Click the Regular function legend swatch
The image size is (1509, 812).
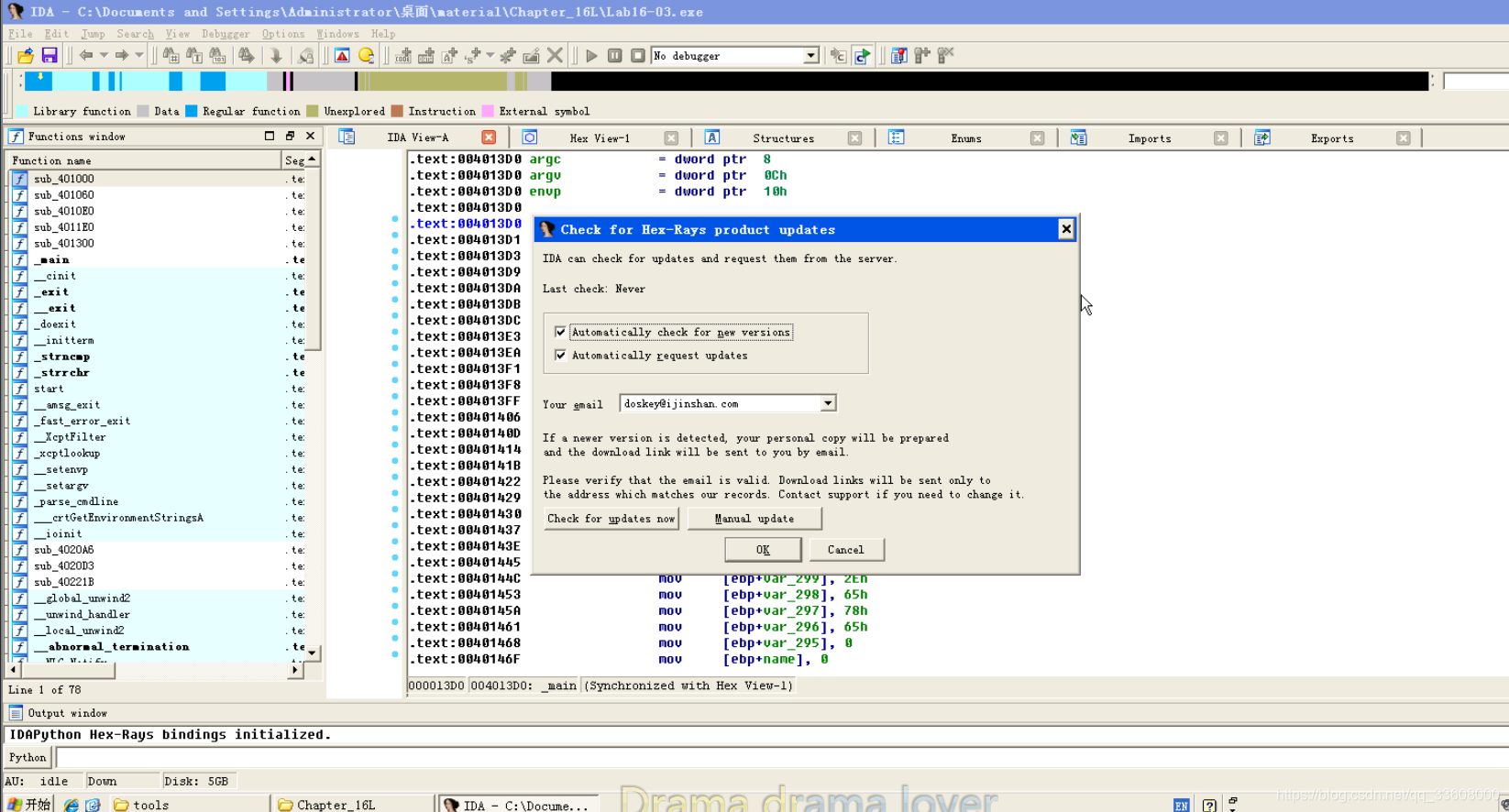(x=192, y=111)
